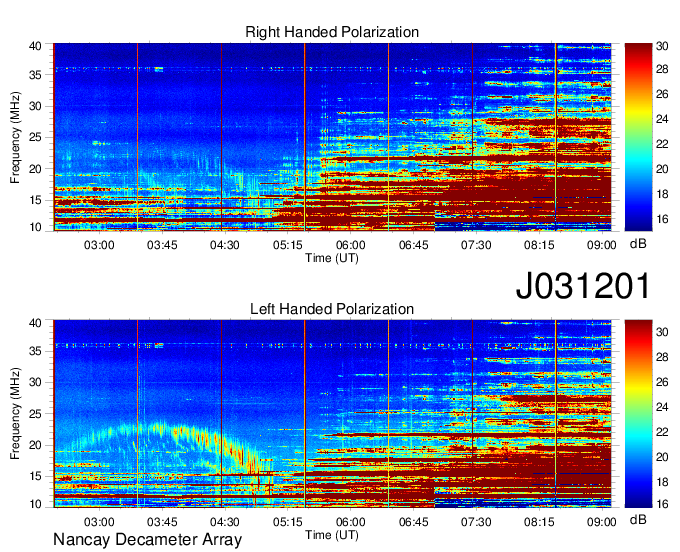This screenshot has height=552, width=680.
Task: Click the 18 dB value on Right Handed color scale
Action: [x=662, y=194]
